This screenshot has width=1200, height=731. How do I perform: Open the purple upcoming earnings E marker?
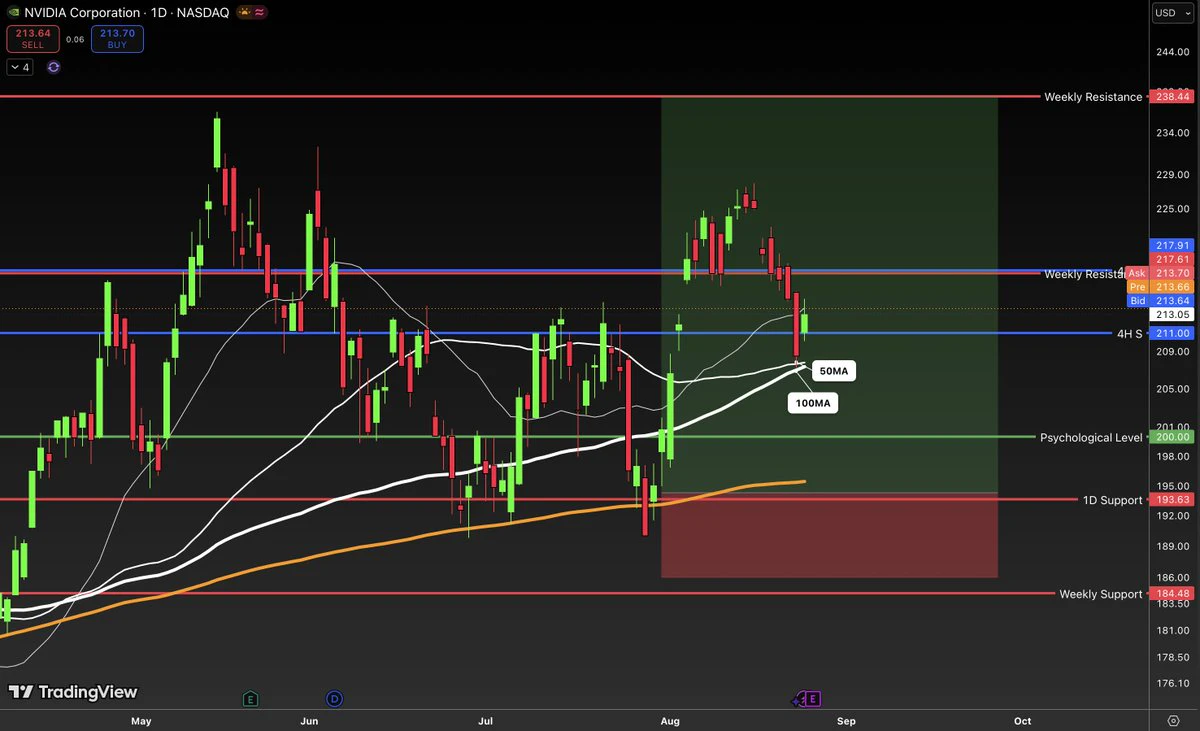pos(814,699)
